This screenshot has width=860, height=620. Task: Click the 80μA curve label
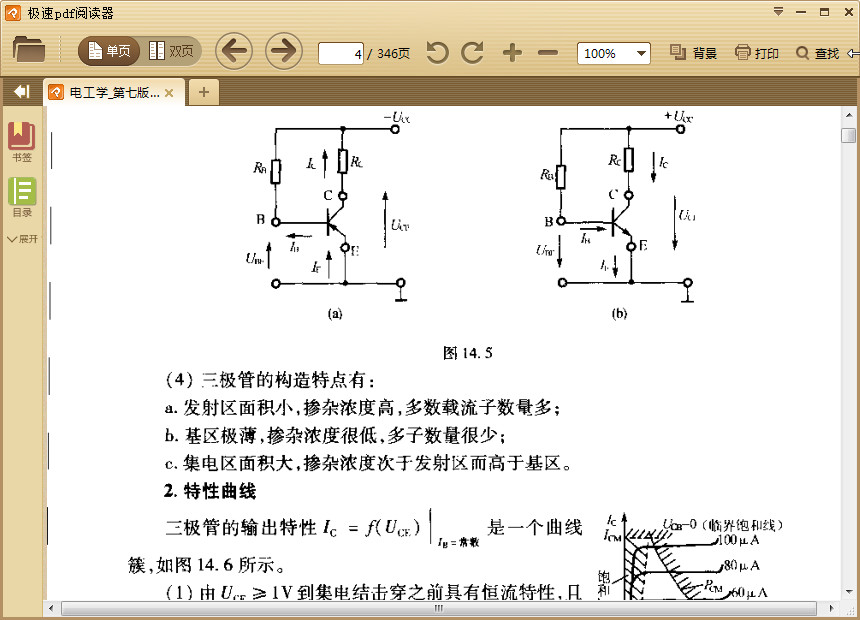pos(742,565)
